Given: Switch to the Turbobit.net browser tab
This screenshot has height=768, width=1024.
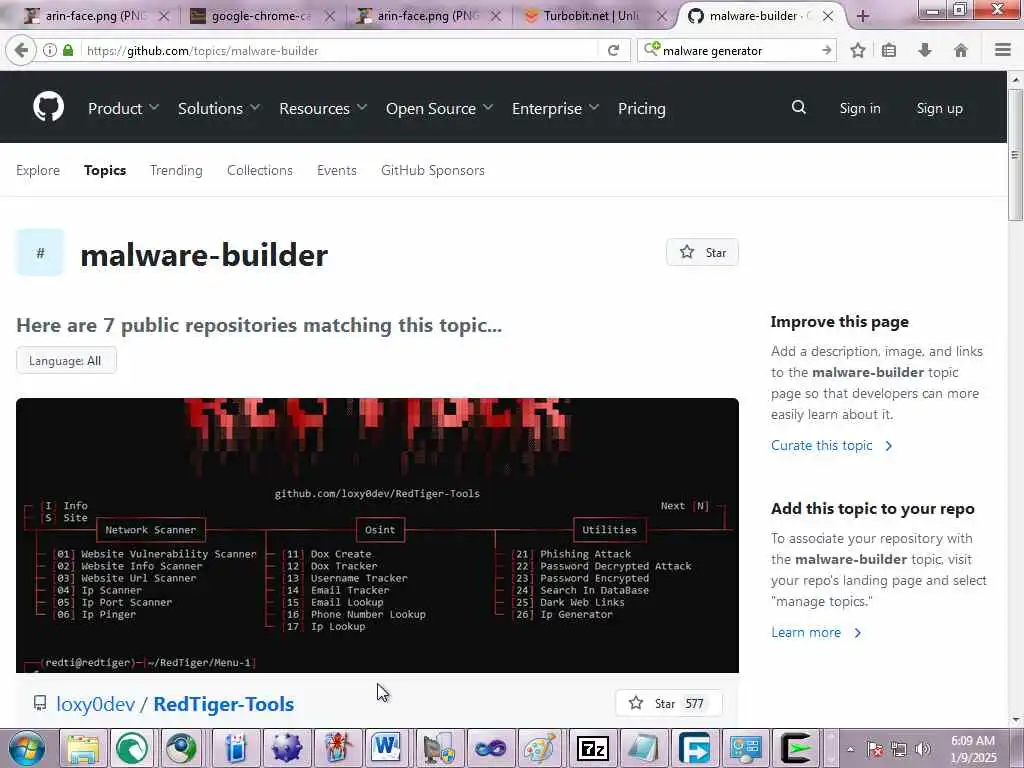Looking at the screenshot, I should [x=591, y=16].
